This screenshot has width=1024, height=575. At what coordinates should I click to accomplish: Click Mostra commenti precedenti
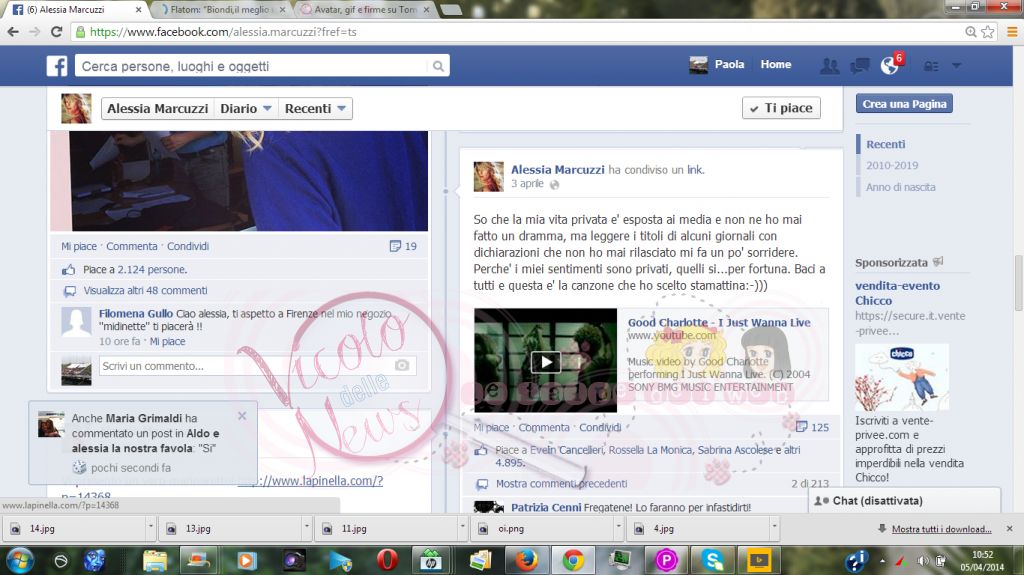coord(561,484)
